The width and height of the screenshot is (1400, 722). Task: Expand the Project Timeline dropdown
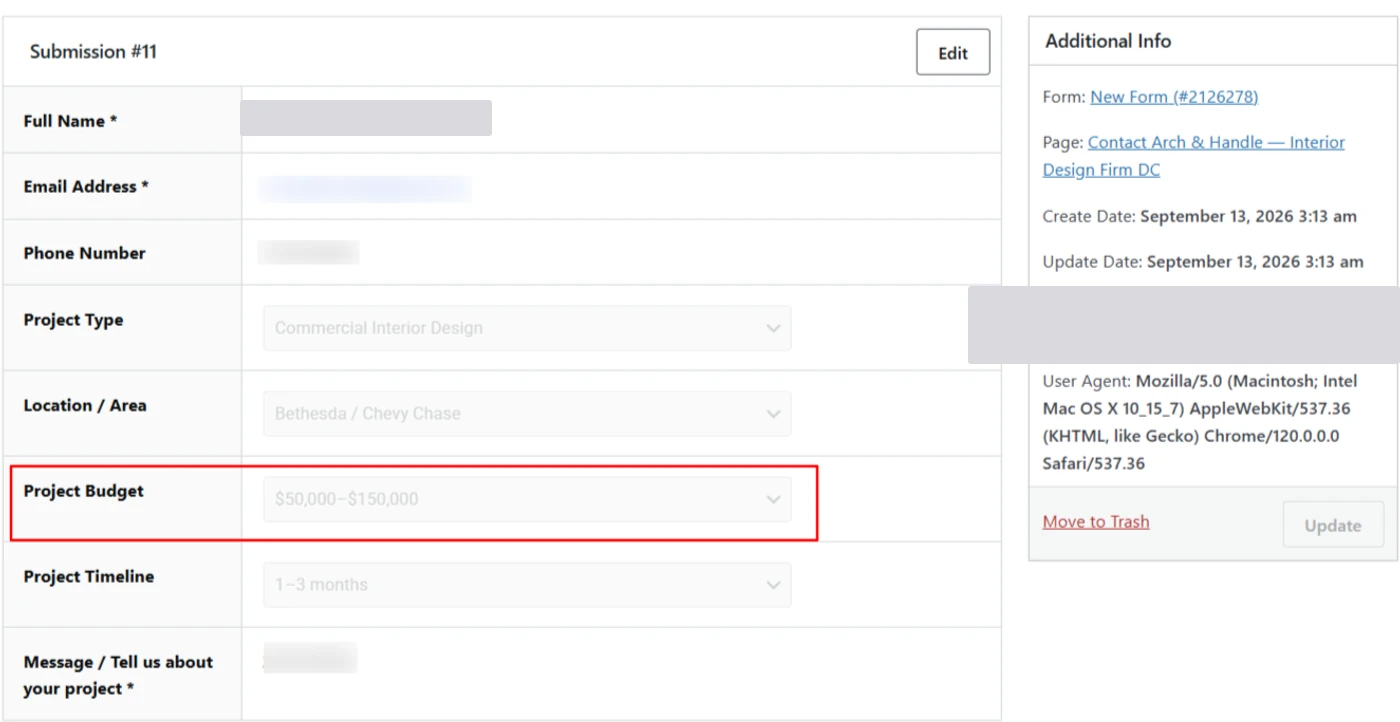click(527, 585)
